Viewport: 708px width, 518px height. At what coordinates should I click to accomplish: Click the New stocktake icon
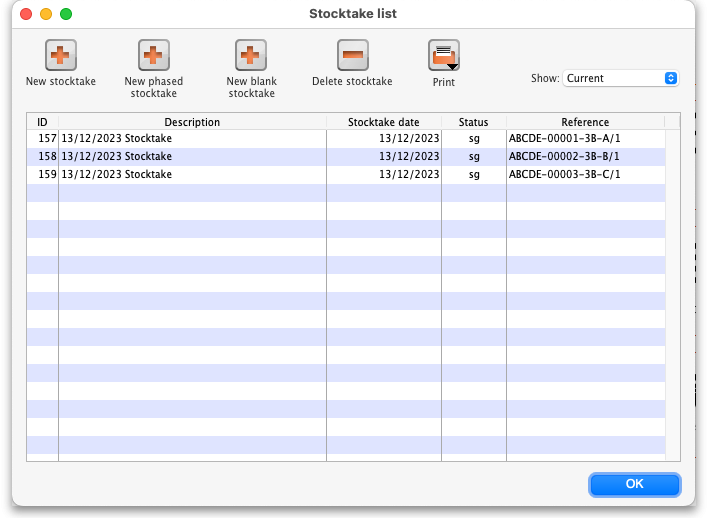[x=61, y=56]
